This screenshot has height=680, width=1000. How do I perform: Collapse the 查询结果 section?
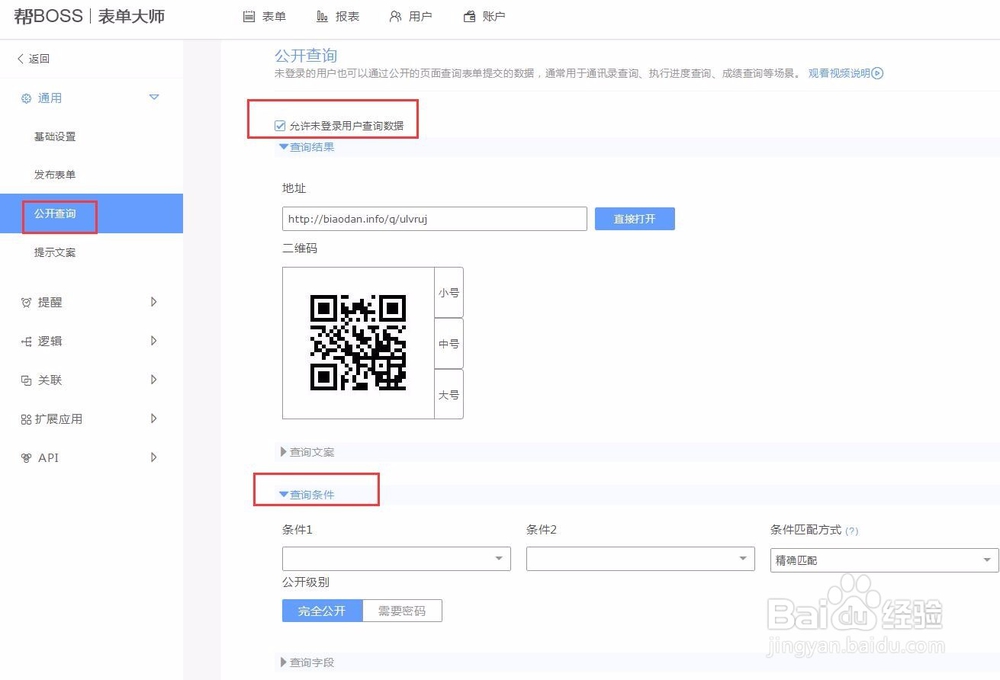(x=307, y=147)
